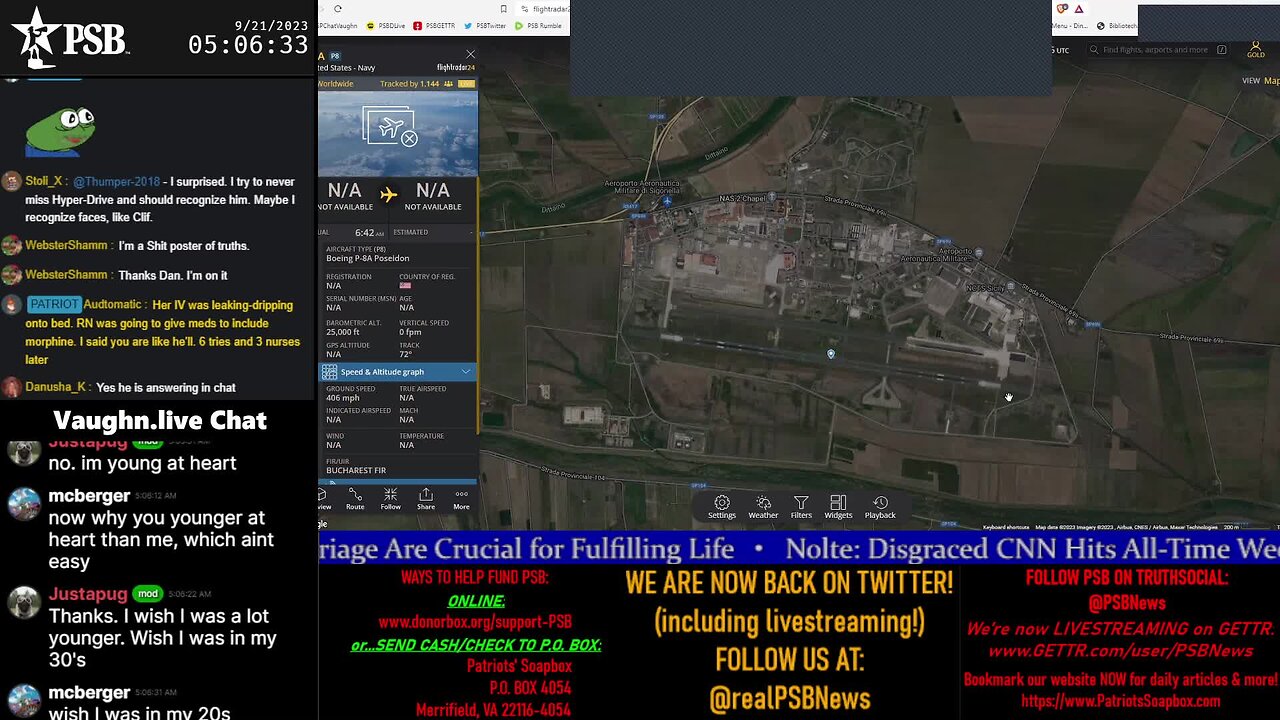Open the Bibliotech bookmark
The height and width of the screenshot is (720, 1280).
(x=1117, y=26)
